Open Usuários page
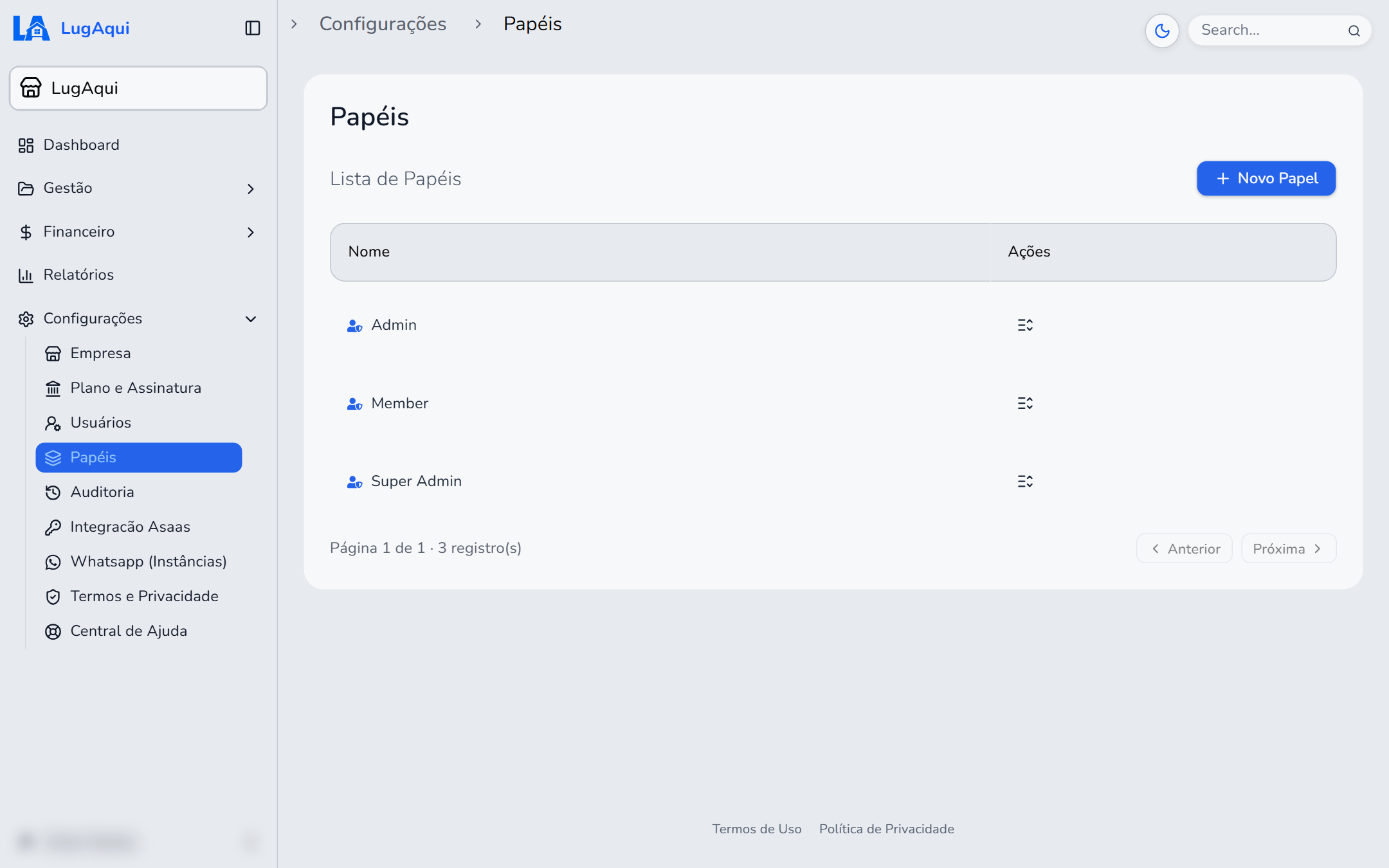The image size is (1389, 868). coord(138,422)
